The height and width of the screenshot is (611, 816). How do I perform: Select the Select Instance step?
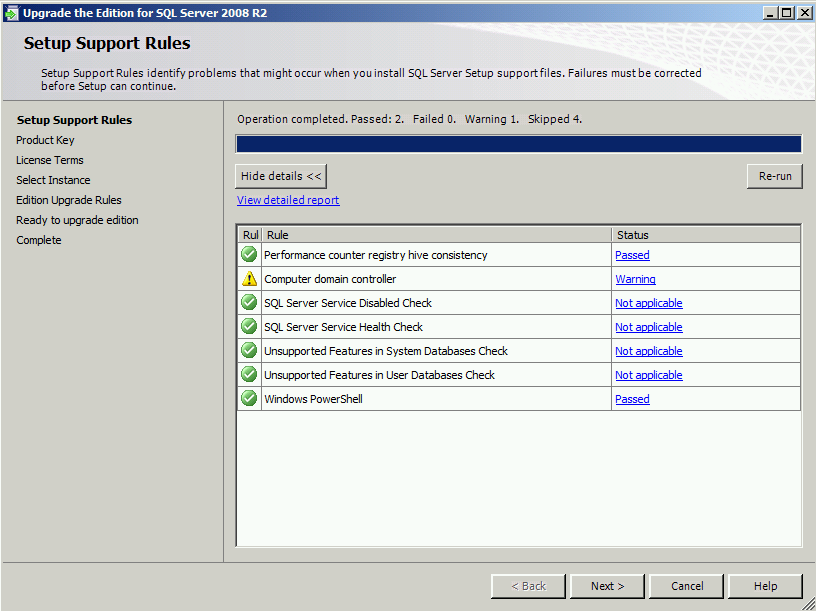(53, 180)
